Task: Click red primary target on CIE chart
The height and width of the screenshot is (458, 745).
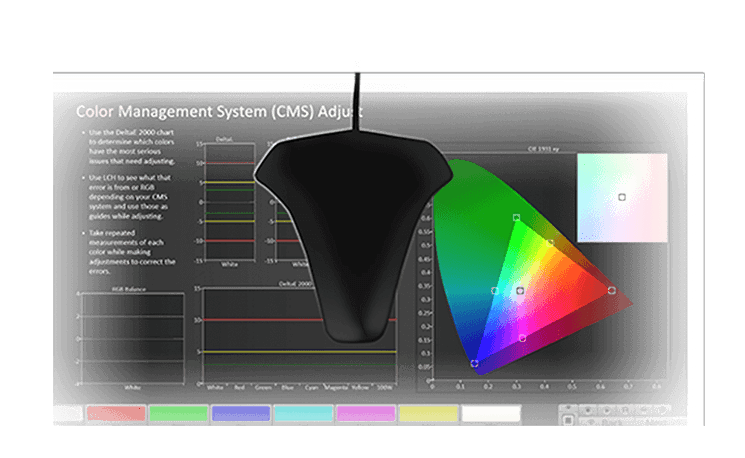Action: coord(611,290)
